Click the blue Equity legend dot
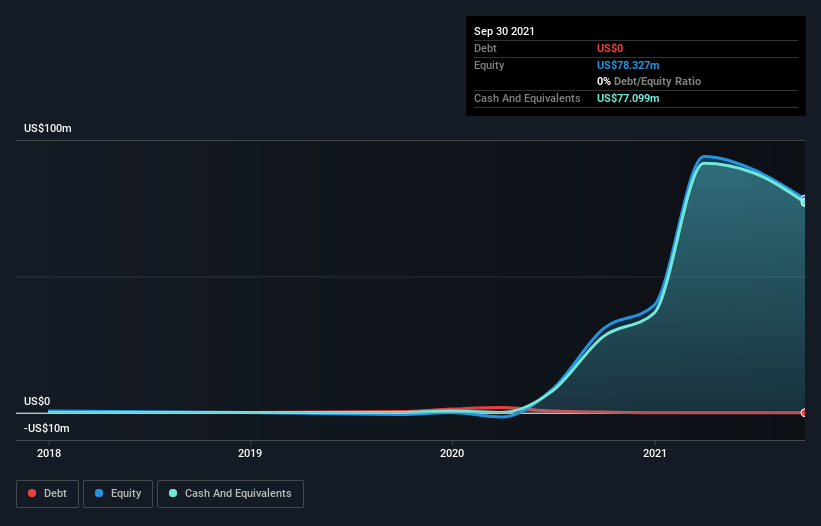This screenshot has height=526, width=821. [99, 493]
